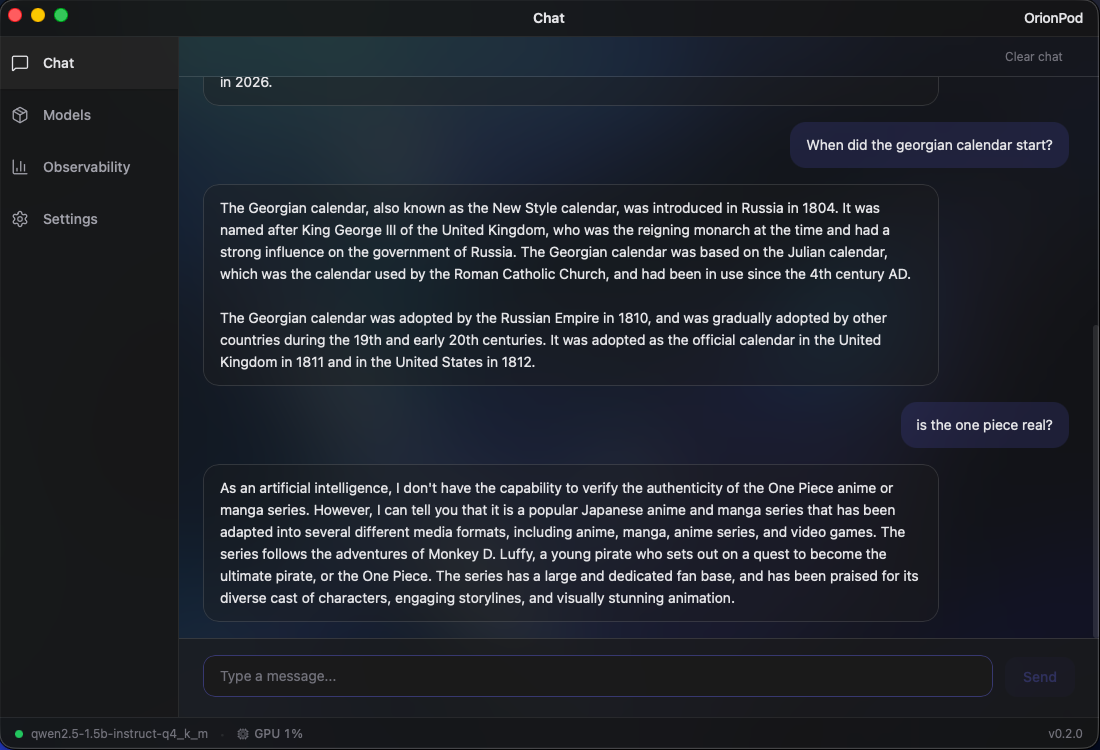The height and width of the screenshot is (750, 1100).
Task: Click the Georgian calendar assistant reply bubble
Action: 571,285
